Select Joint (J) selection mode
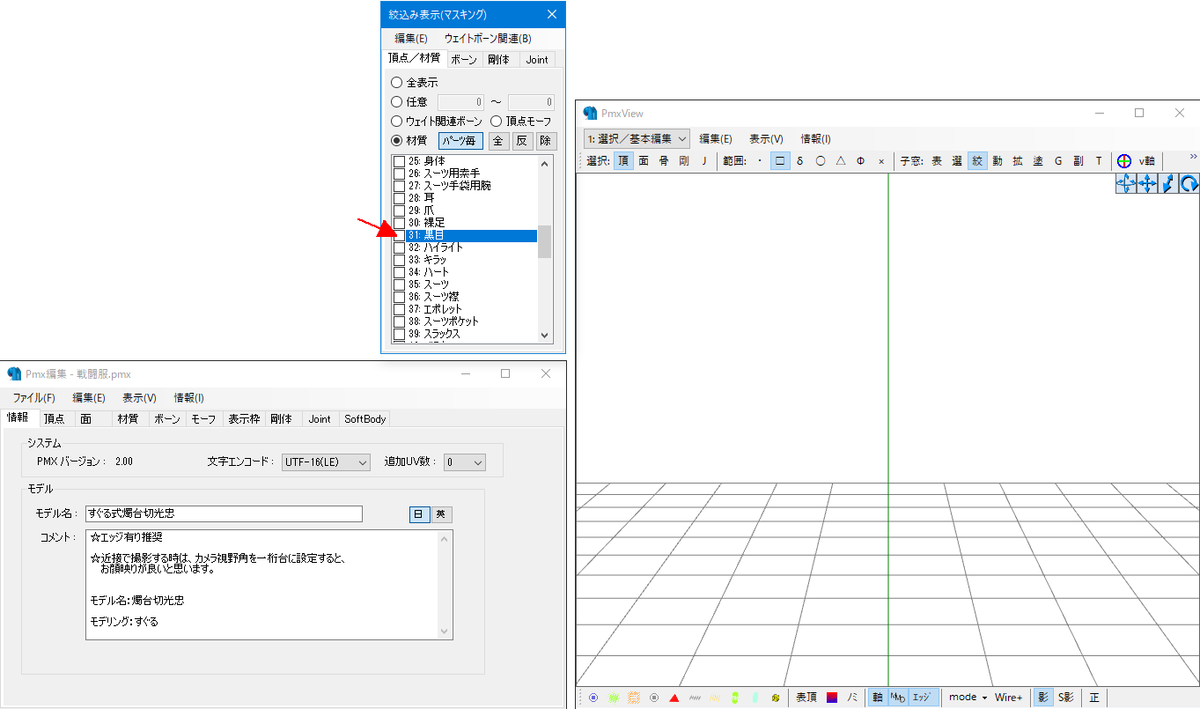This screenshot has height=709, width=1200. pos(703,160)
